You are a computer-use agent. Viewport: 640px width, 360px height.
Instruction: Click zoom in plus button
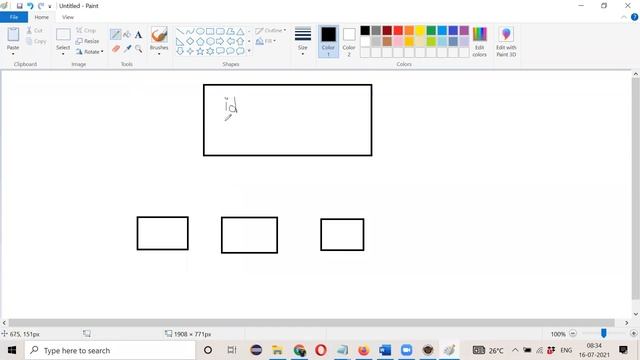point(633,334)
